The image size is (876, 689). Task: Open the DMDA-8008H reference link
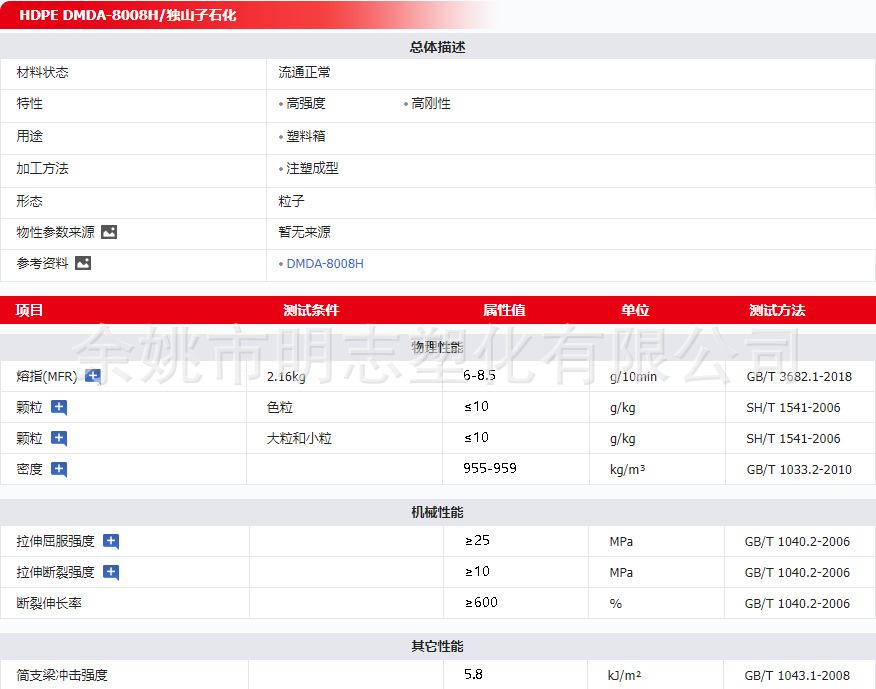[325, 264]
